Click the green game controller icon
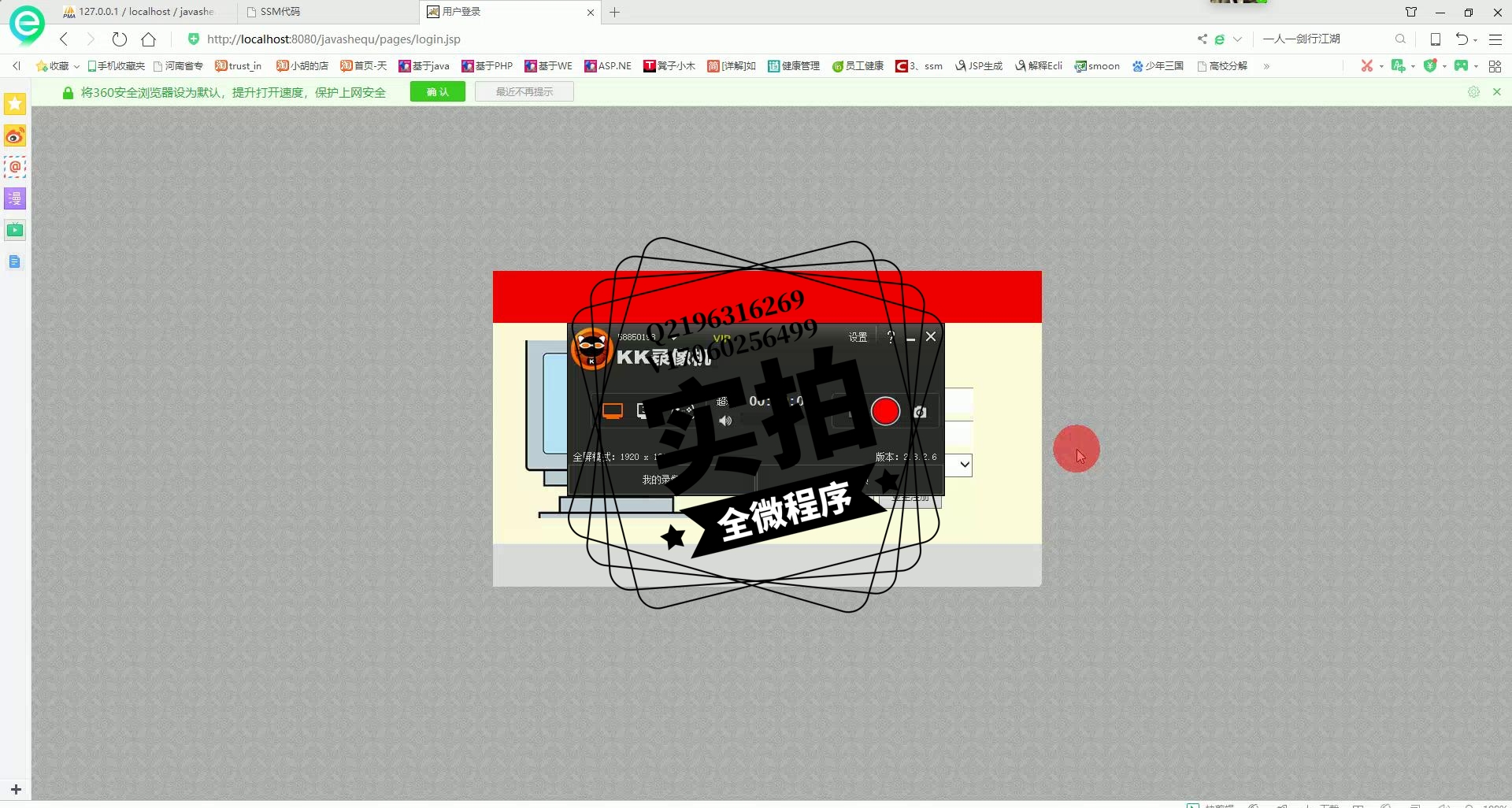The image size is (1512, 808). (1461, 65)
